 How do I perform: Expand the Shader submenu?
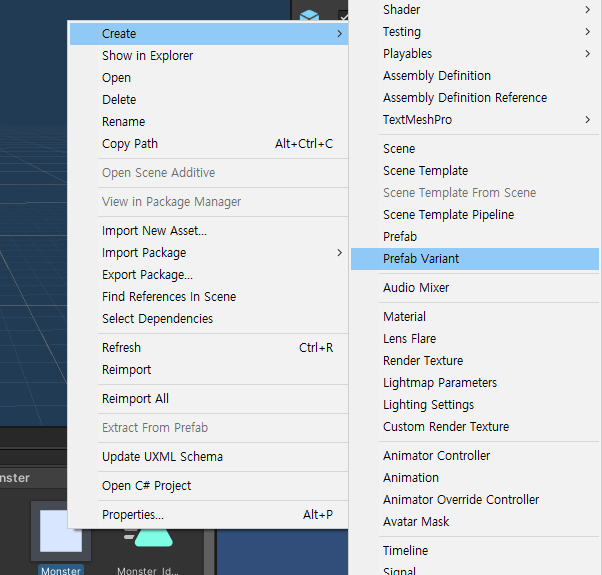tap(475, 10)
